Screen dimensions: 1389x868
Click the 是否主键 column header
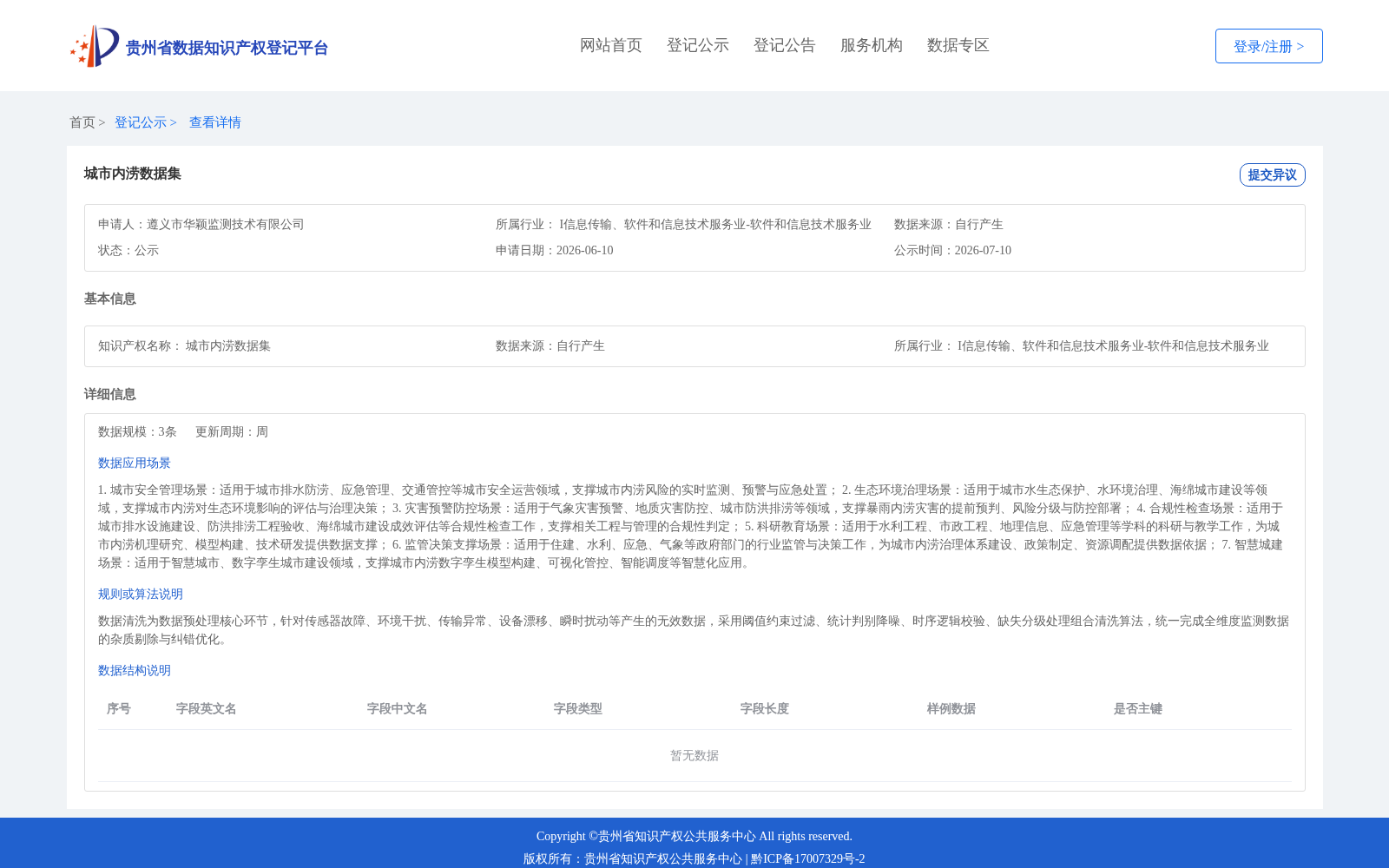point(1138,708)
